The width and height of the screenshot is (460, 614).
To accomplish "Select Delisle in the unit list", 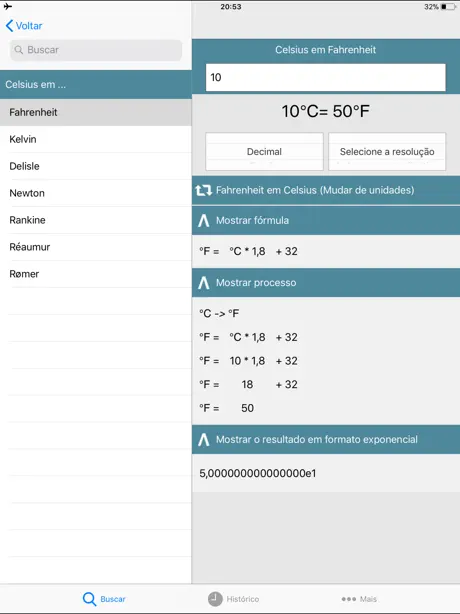I will [x=96, y=166].
